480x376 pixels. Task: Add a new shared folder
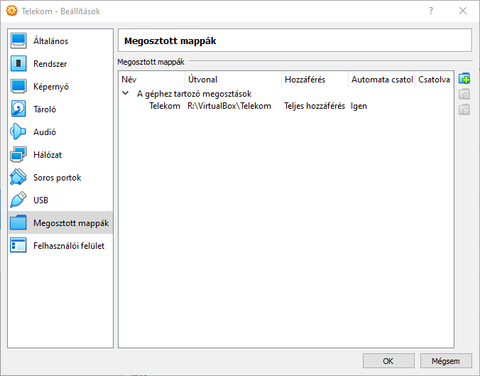click(x=464, y=79)
